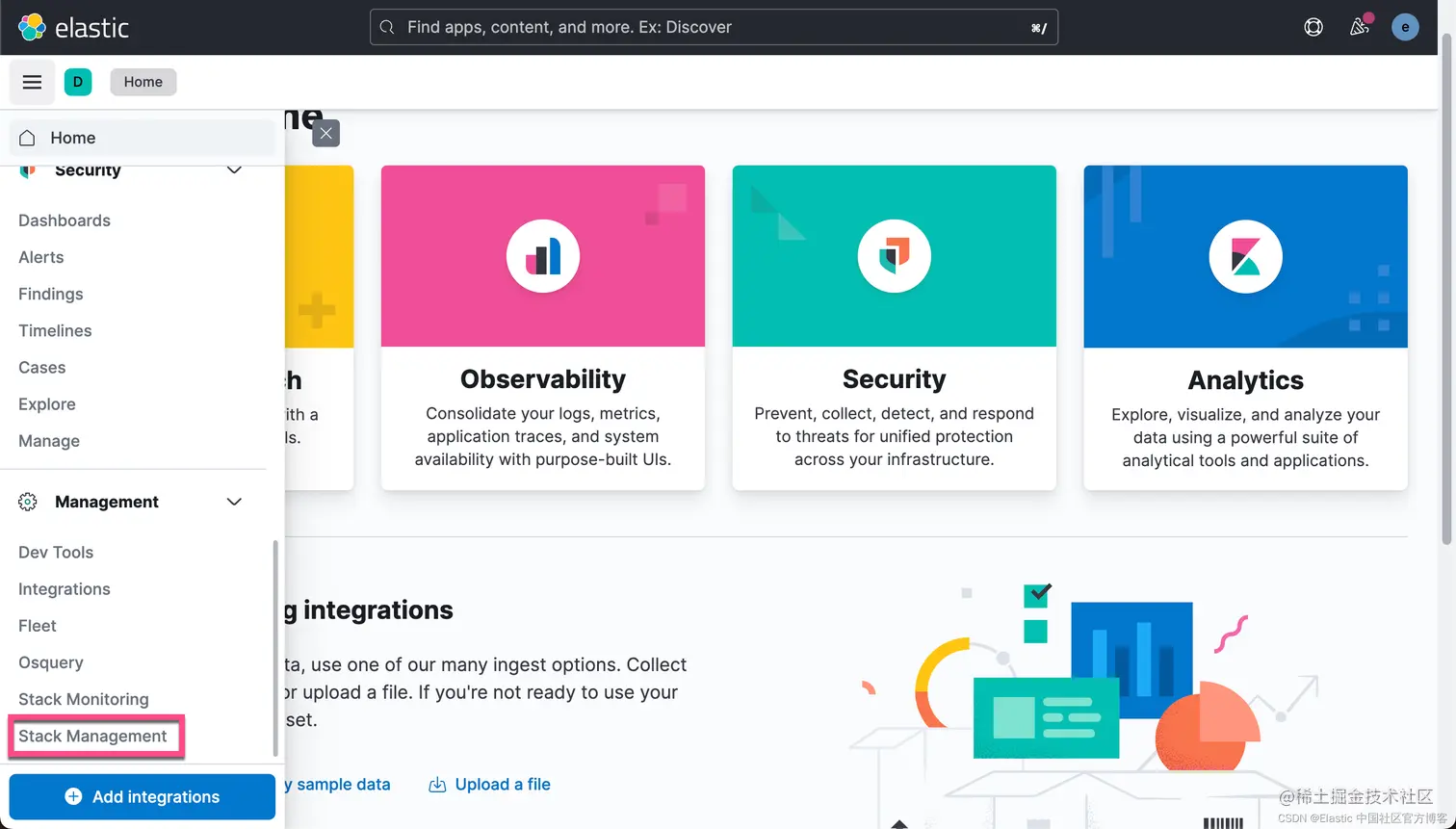This screenshot has width=1456, height=829.
Task: Open Stack Management
Action: (92, 736)
